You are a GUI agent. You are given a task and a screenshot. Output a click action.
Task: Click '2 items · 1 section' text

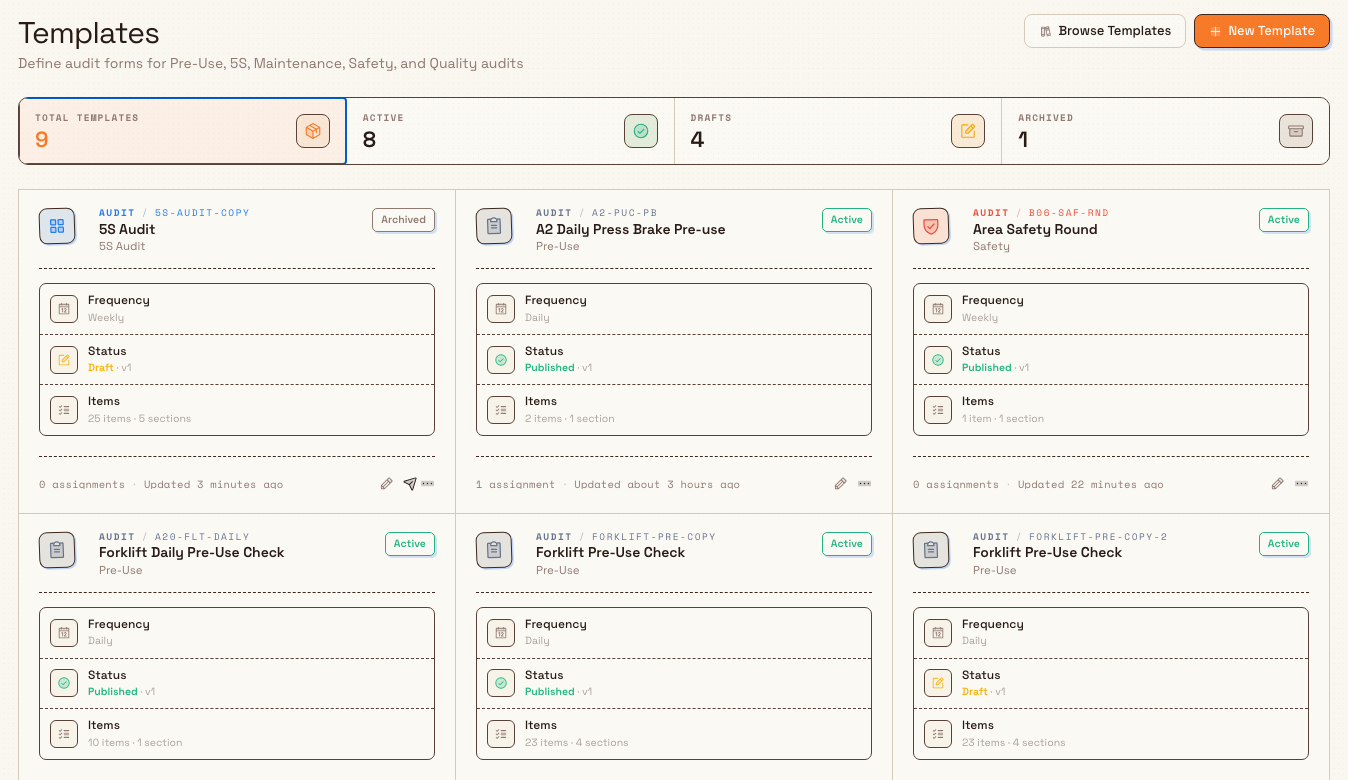pyautogui.click(x=570, y=419)
